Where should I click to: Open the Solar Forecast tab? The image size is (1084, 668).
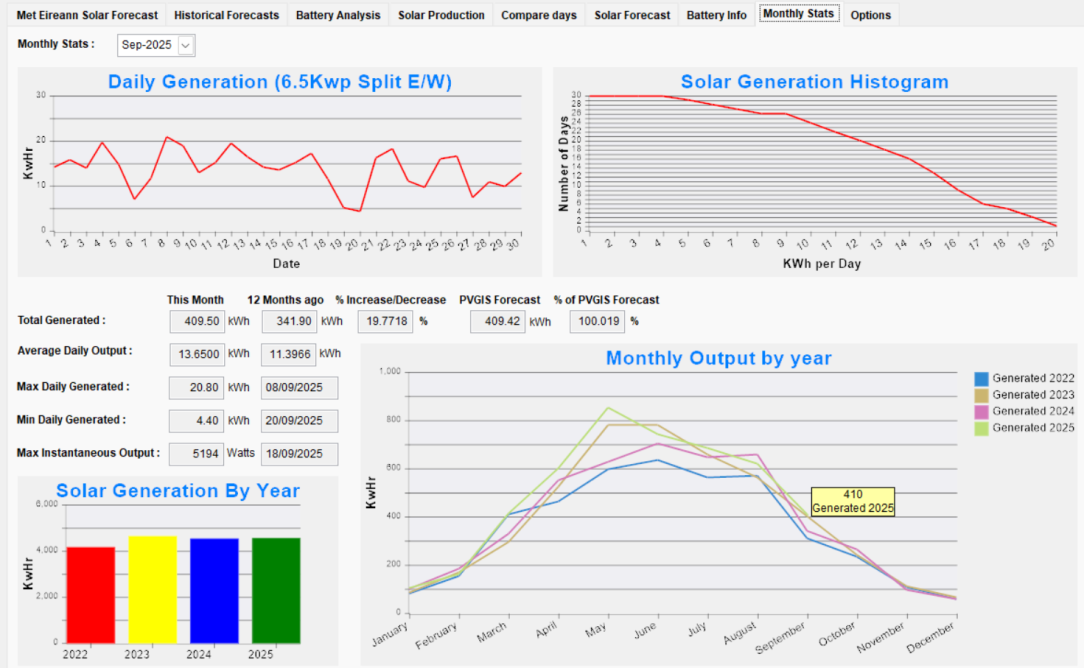[632, 15]
